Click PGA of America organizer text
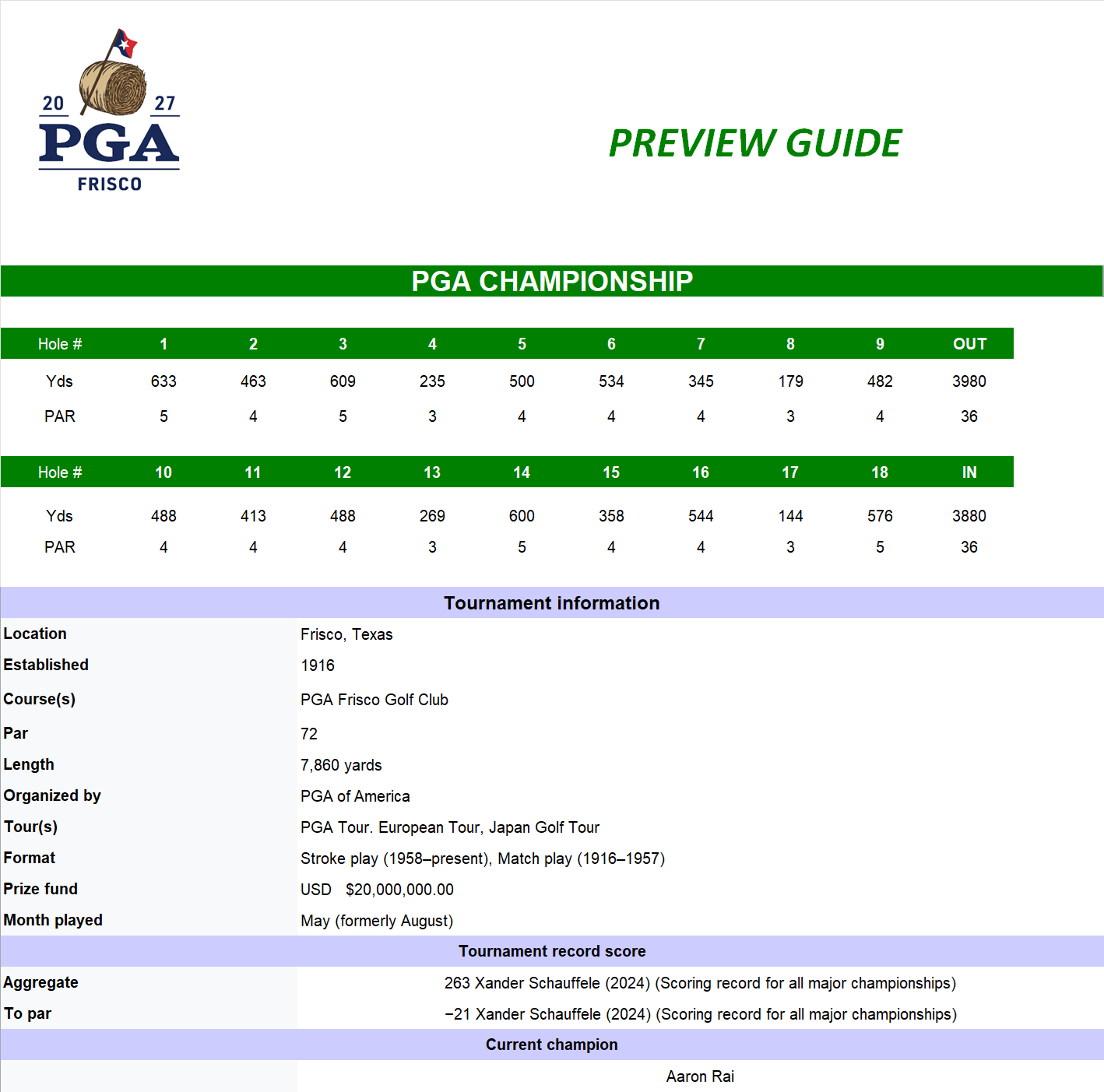This screenshot has height=1092, width=1104. point(355,796)
